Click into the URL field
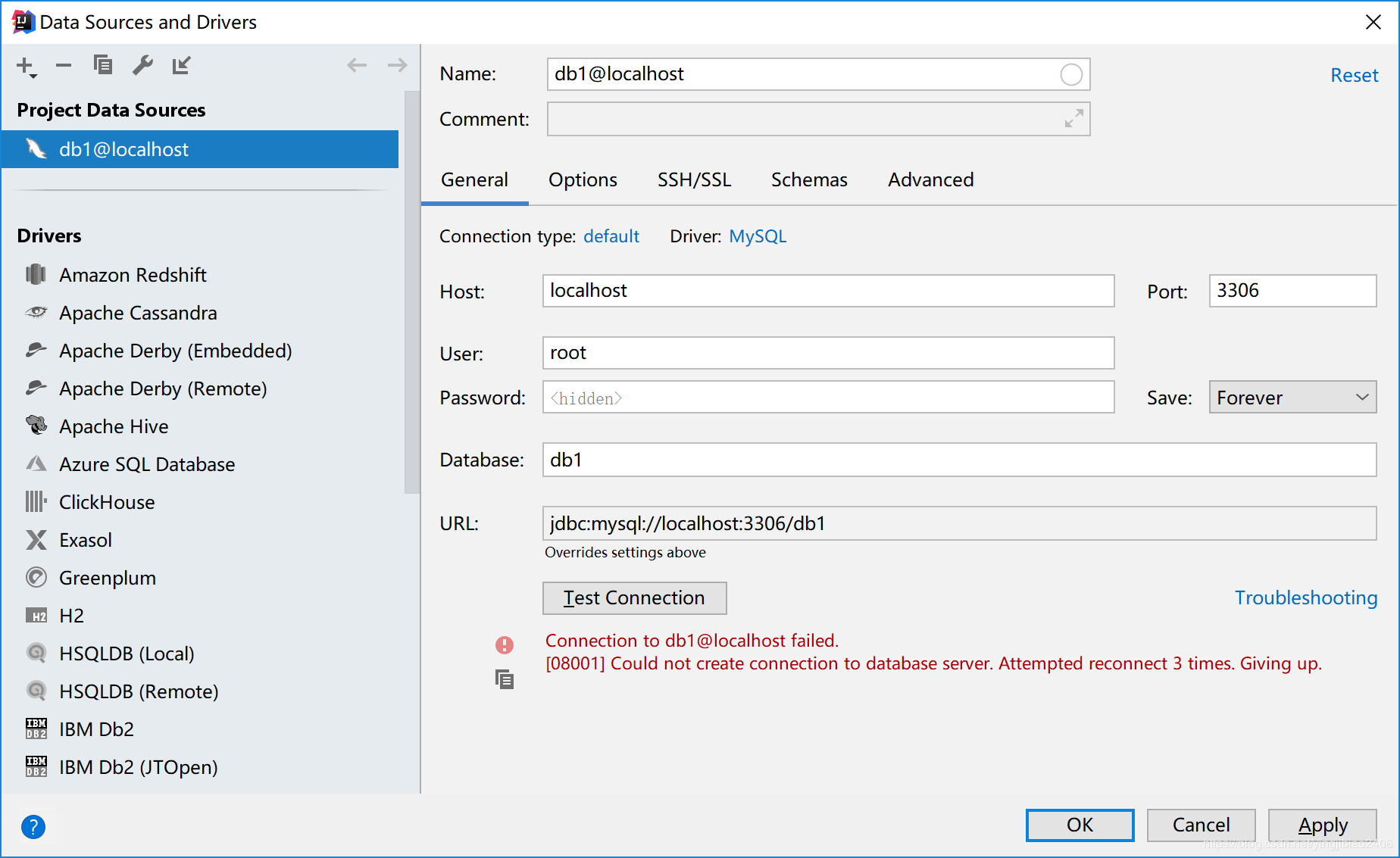1400x858 pixels. (x=959, y=523)
